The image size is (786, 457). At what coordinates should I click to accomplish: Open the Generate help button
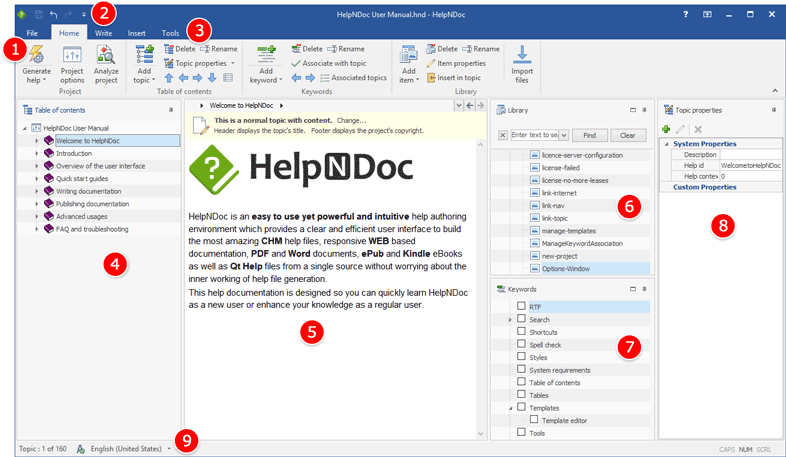point(36,64)
